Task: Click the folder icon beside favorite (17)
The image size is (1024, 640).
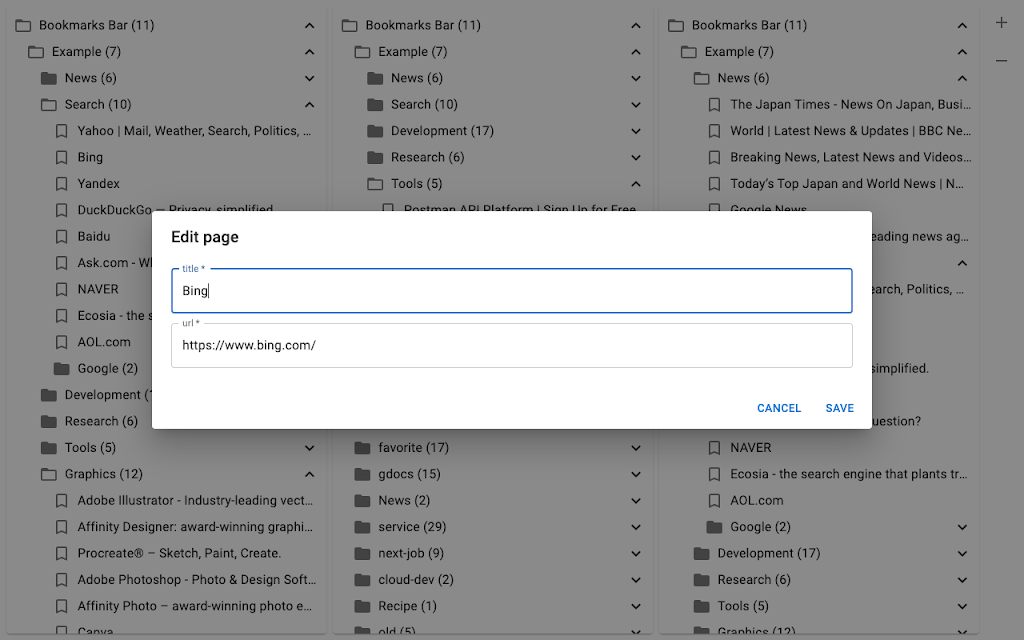Action: [x=362, y=448]
